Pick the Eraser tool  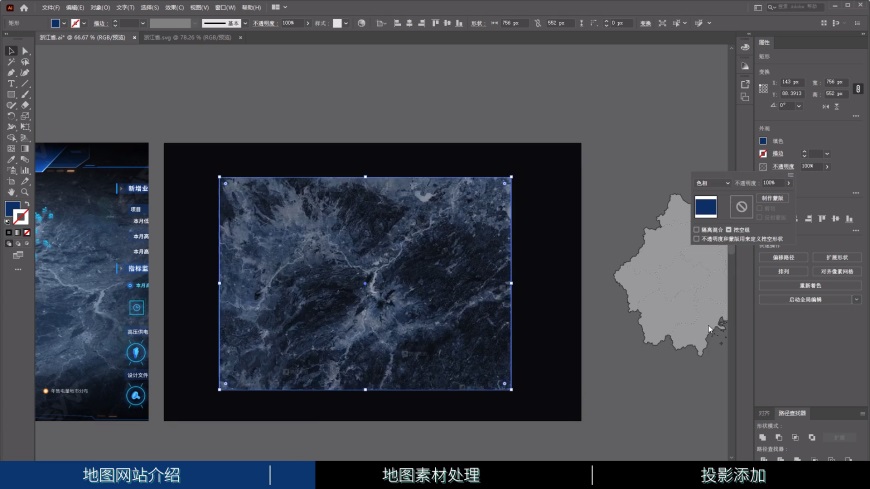point(25,105)
